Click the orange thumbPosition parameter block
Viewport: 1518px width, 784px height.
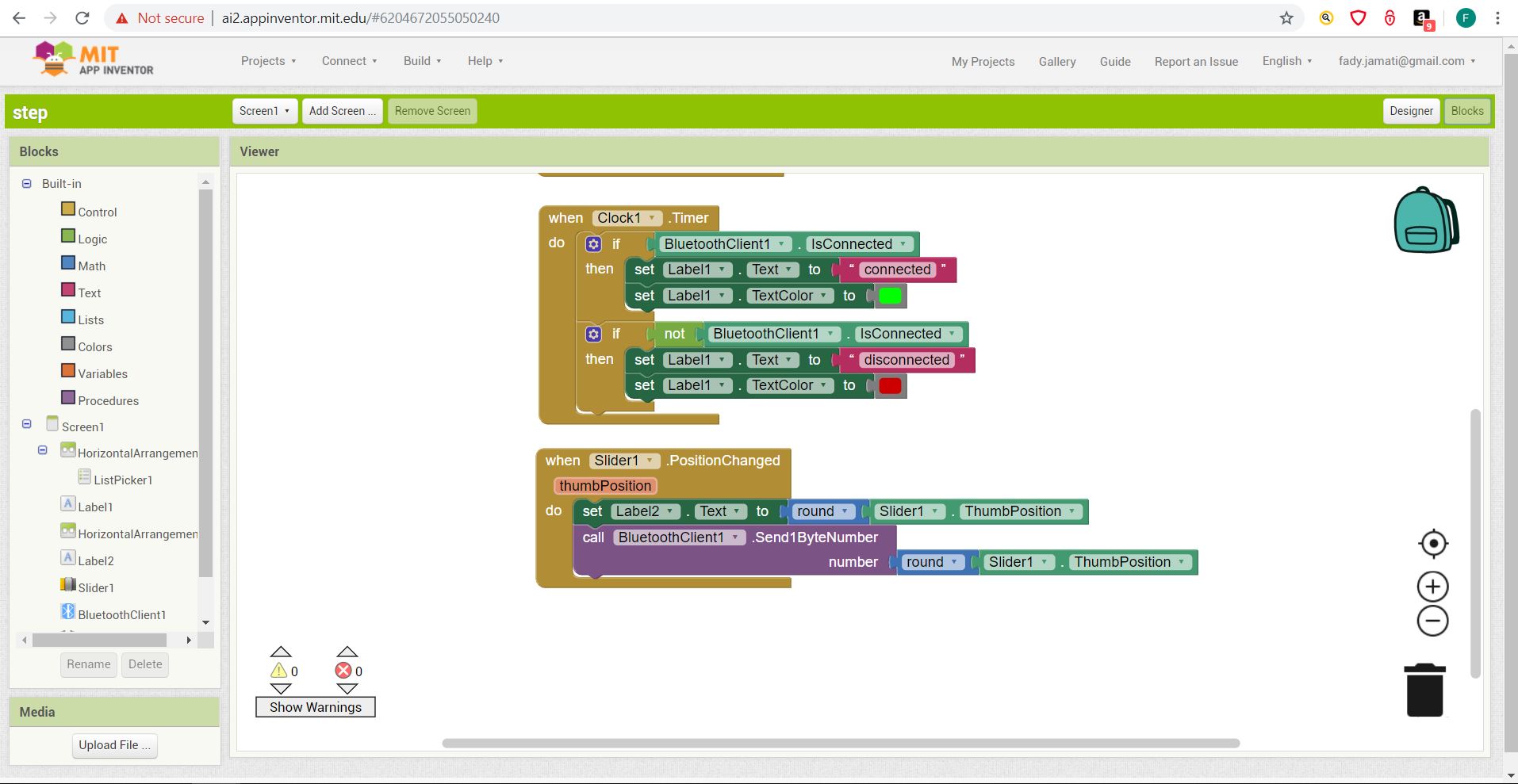tap(605, 486)
